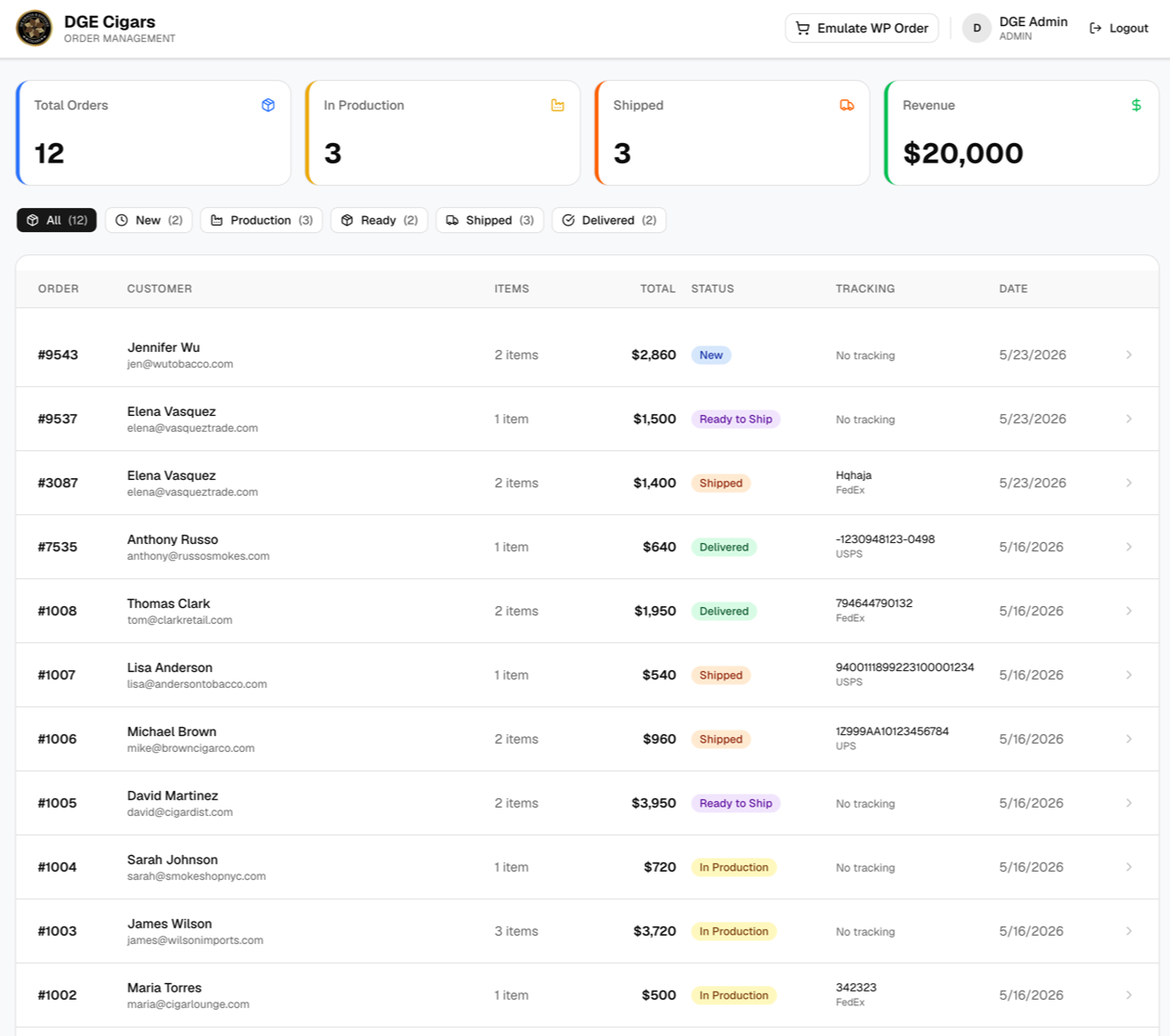Expand order #9543 with its chevron
The width and height of the screenshot is (1171, 1036).
1129,355
